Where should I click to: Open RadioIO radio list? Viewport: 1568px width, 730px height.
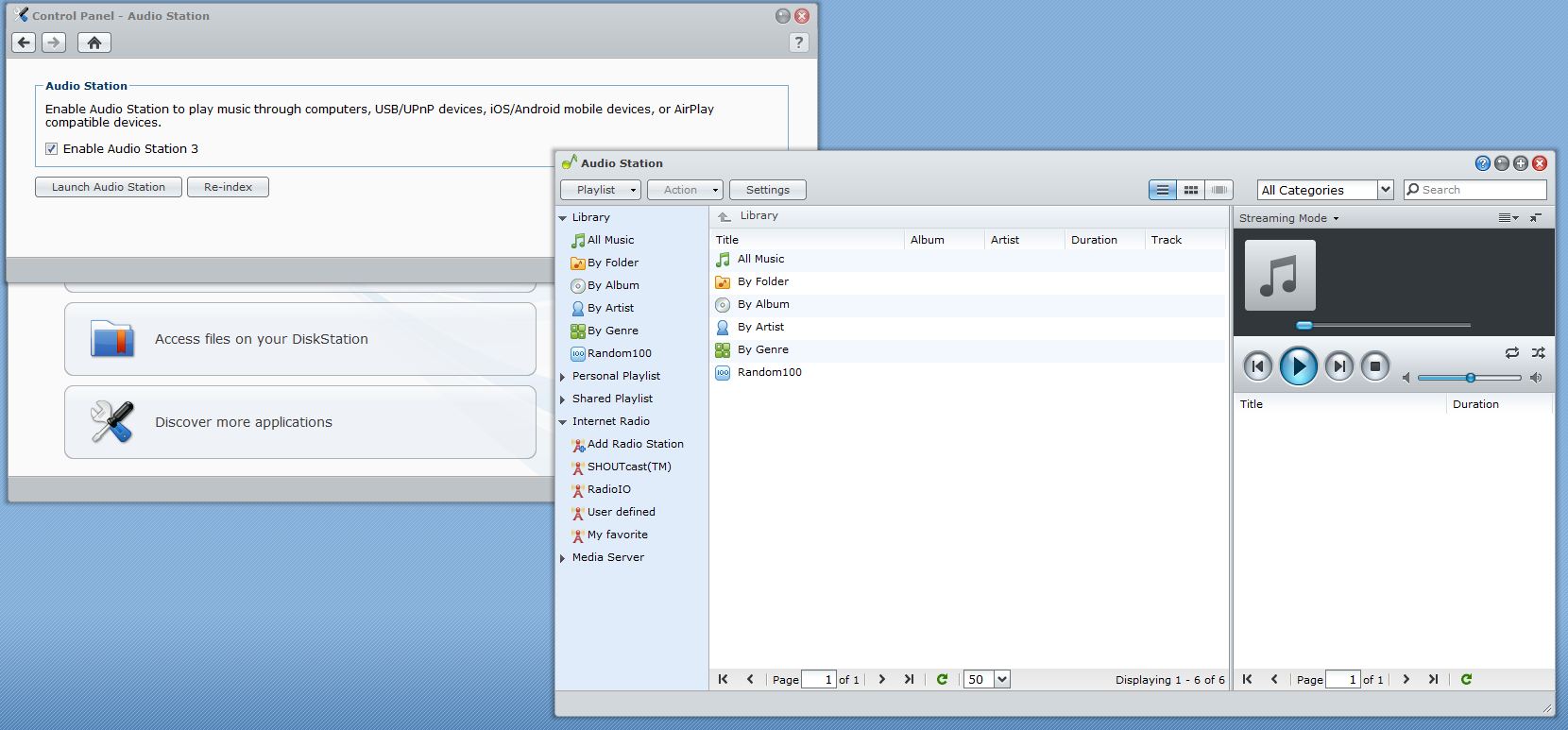(x=608, y=489)
